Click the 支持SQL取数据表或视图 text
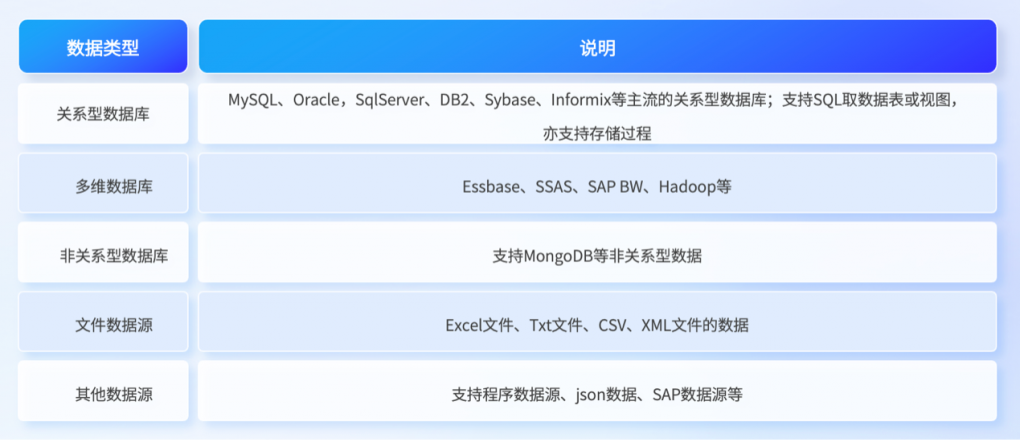This screenshot has height=442, width=1024. [x=866, y=101]
